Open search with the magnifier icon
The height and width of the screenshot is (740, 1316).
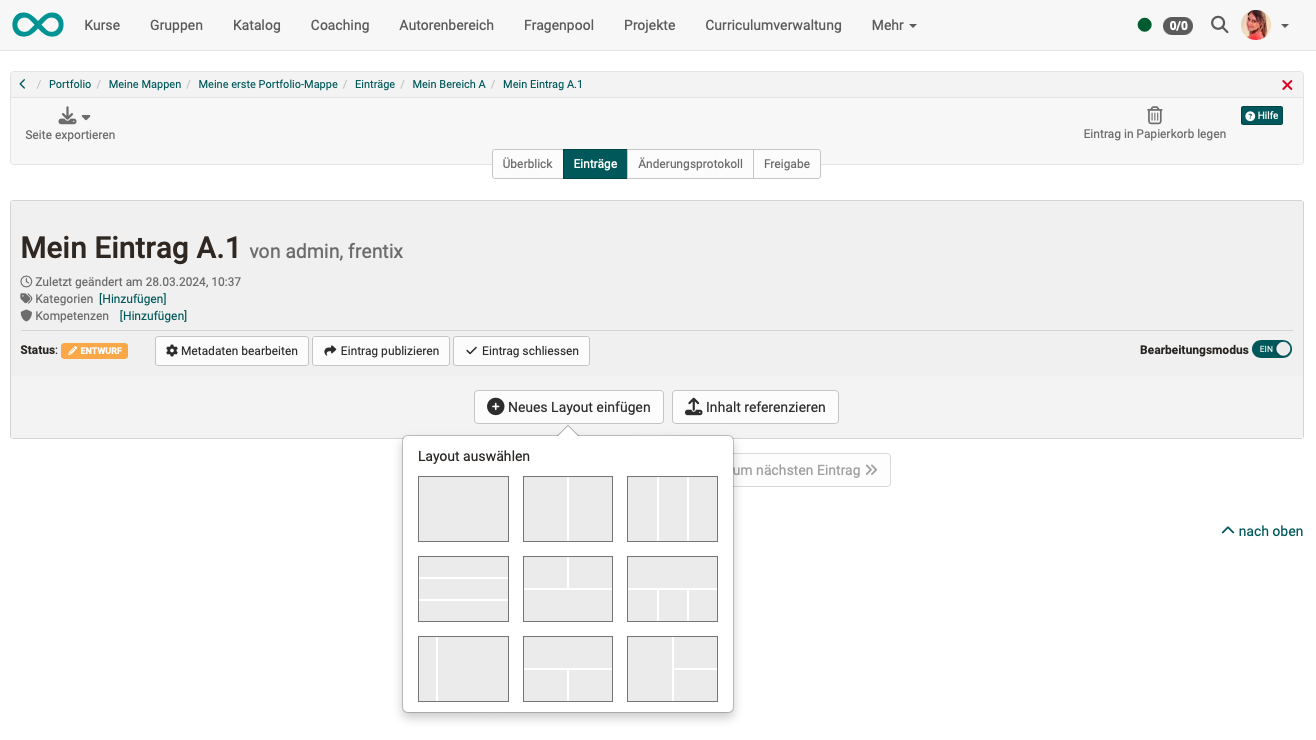(x=1219, y=24)
